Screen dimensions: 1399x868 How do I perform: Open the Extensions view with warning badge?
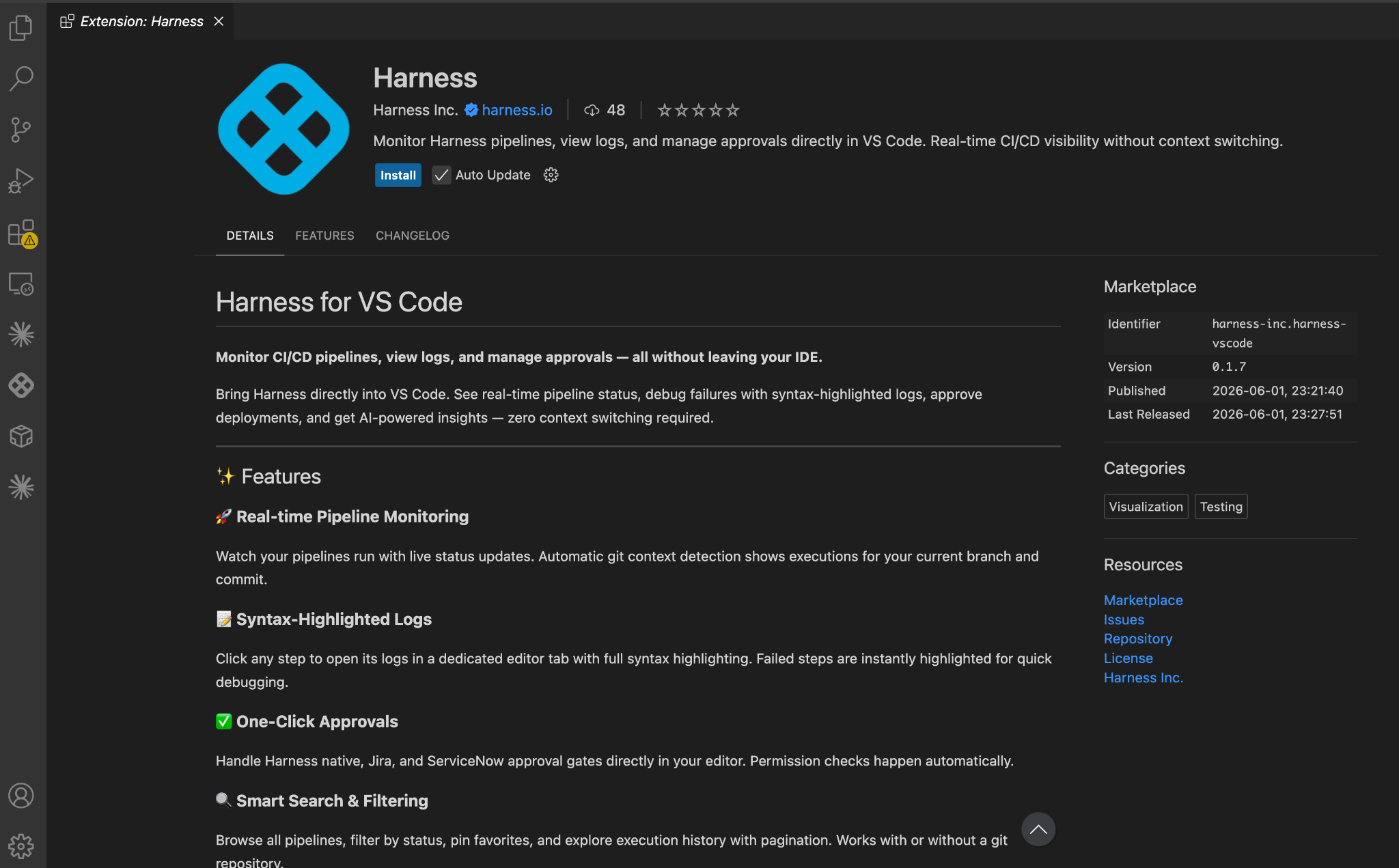(x=21, y=233)
